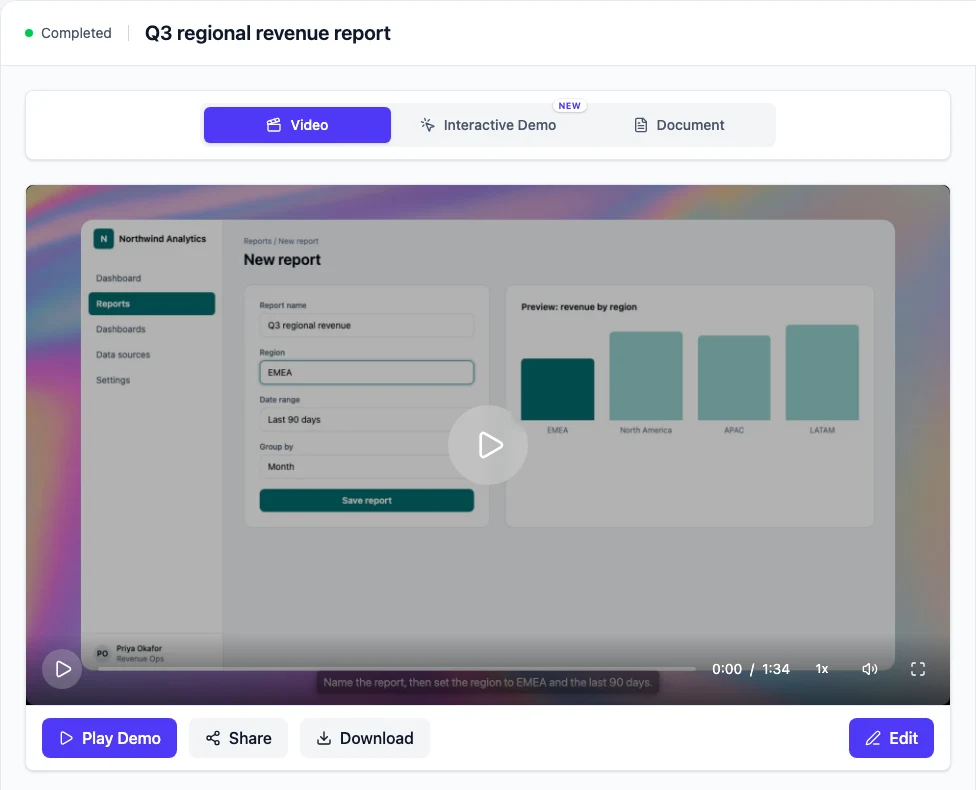Click the small play icon in player controls
The image size is (976, 790).
[x=62, y=669]
